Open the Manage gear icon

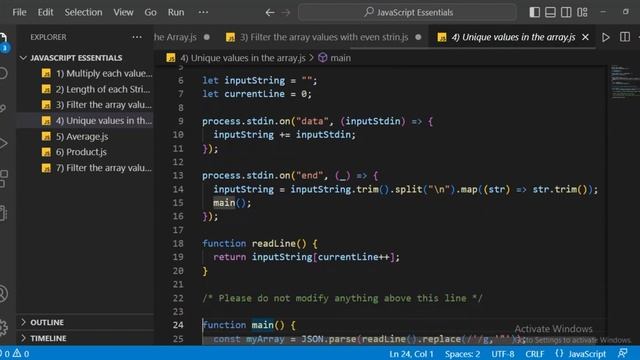tap(3, 327)
